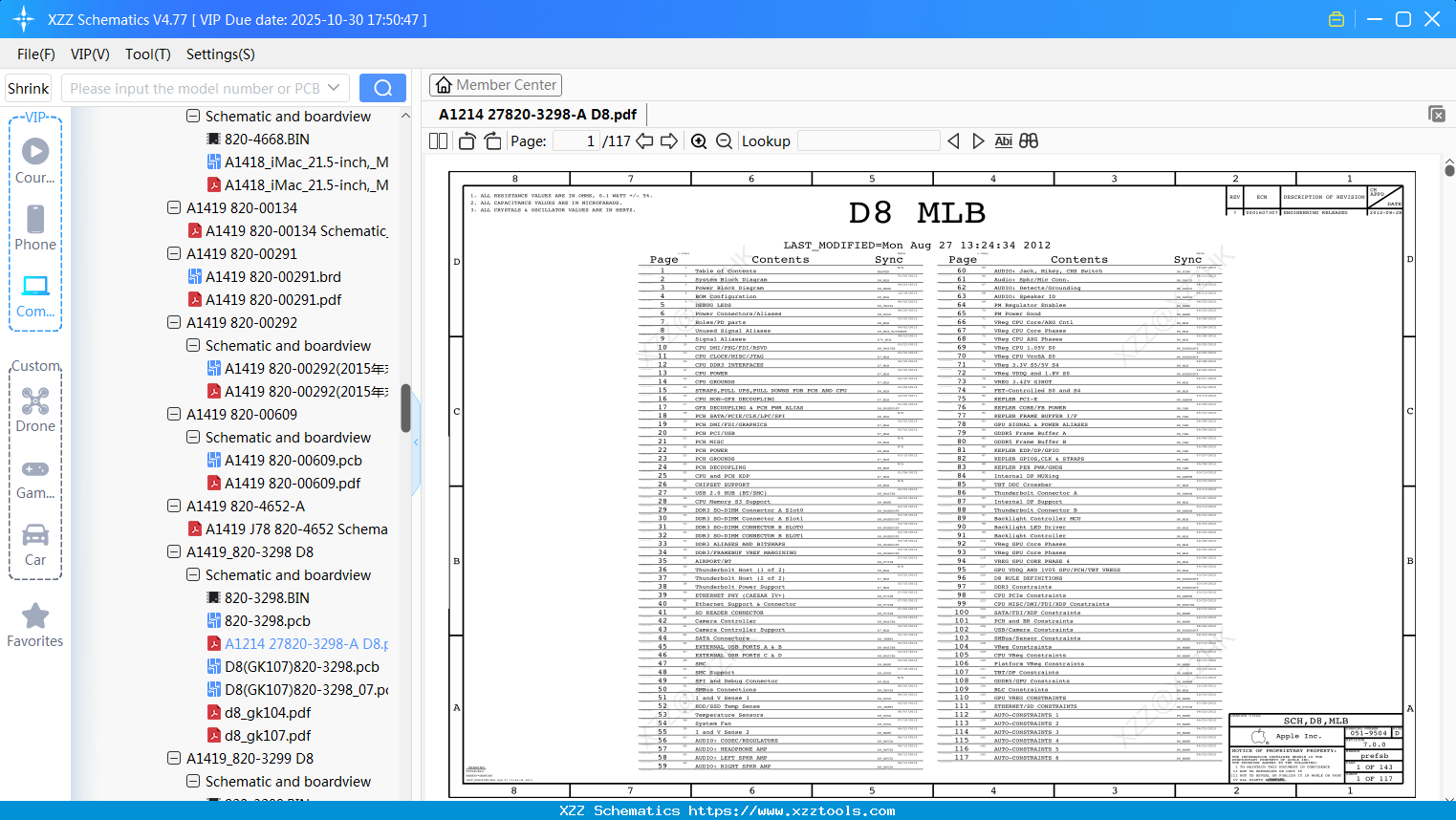Click the Lookup text field
This screenshot has width=1456, height=820.
pyautogui.click(x=868, y=141)
